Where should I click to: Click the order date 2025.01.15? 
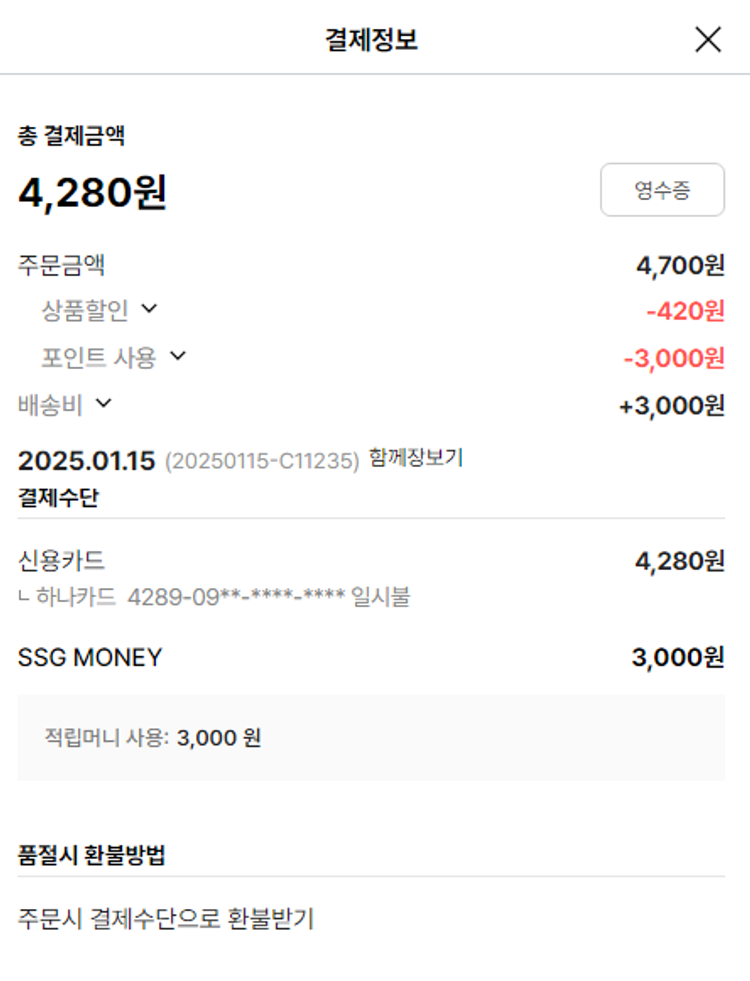[87, 461]
